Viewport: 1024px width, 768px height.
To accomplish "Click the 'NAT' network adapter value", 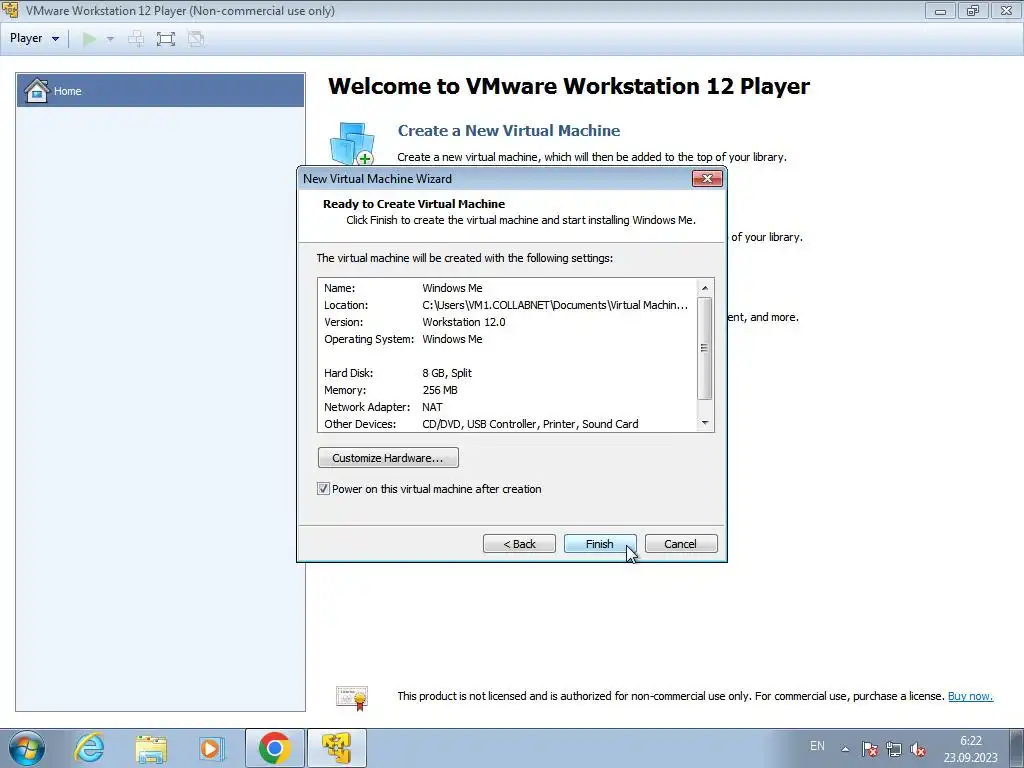I will [x=432, y=407].
